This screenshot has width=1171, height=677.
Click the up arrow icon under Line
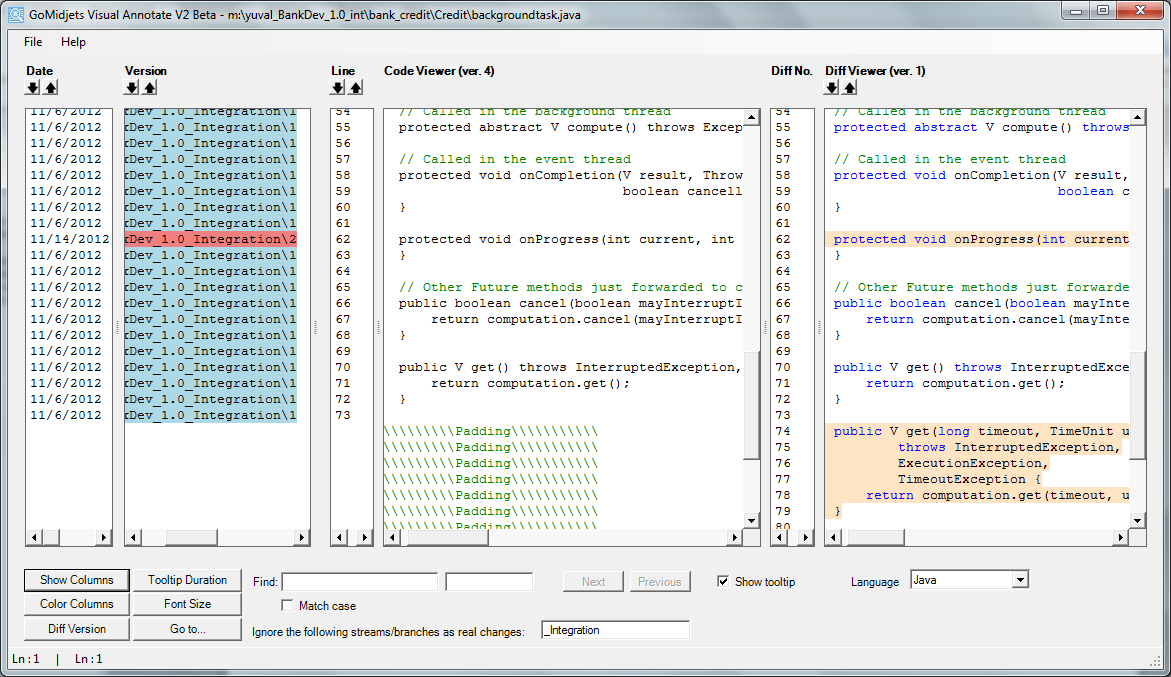(x=357, y=88)
